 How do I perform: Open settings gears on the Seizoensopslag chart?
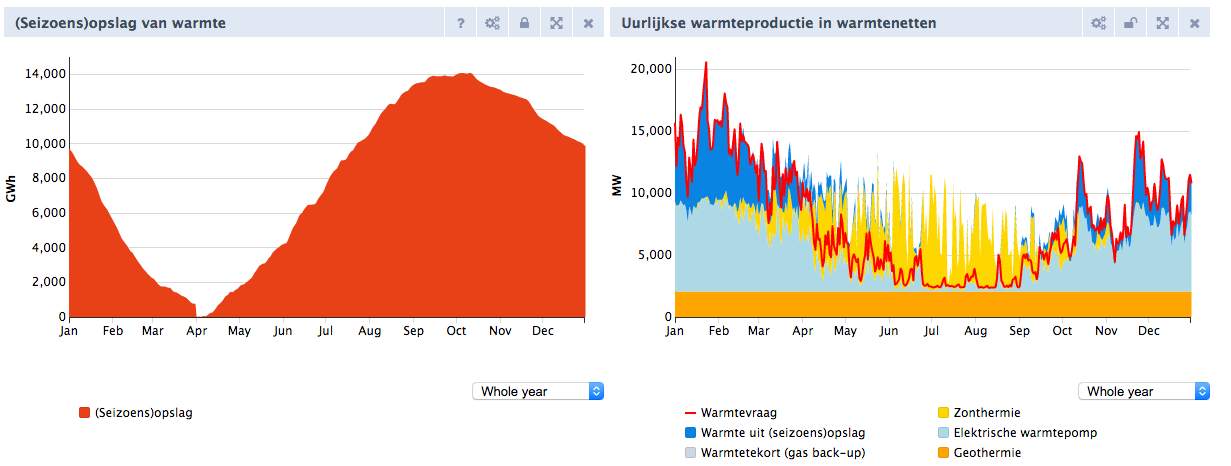[x=492, y=22]
